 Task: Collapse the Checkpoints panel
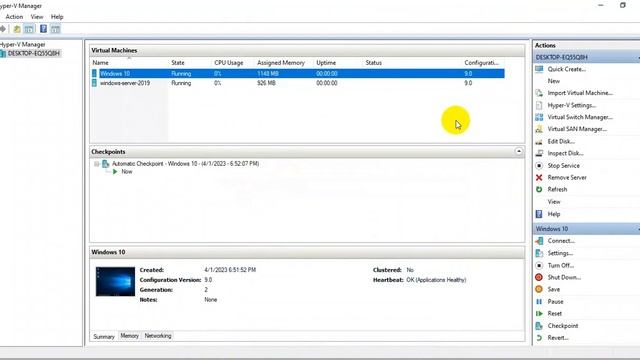click(519, 151)
